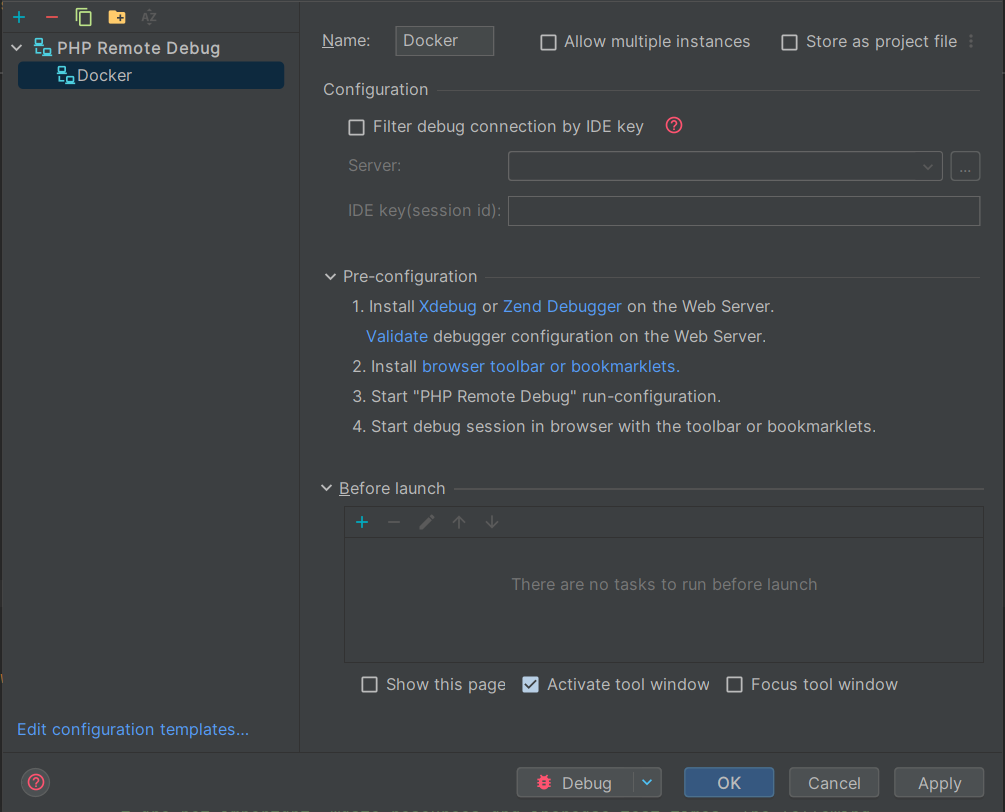Open IDE key filter help icon
Image resolution: width=1005 pixels, height=812 pixels.
point(674,126)
